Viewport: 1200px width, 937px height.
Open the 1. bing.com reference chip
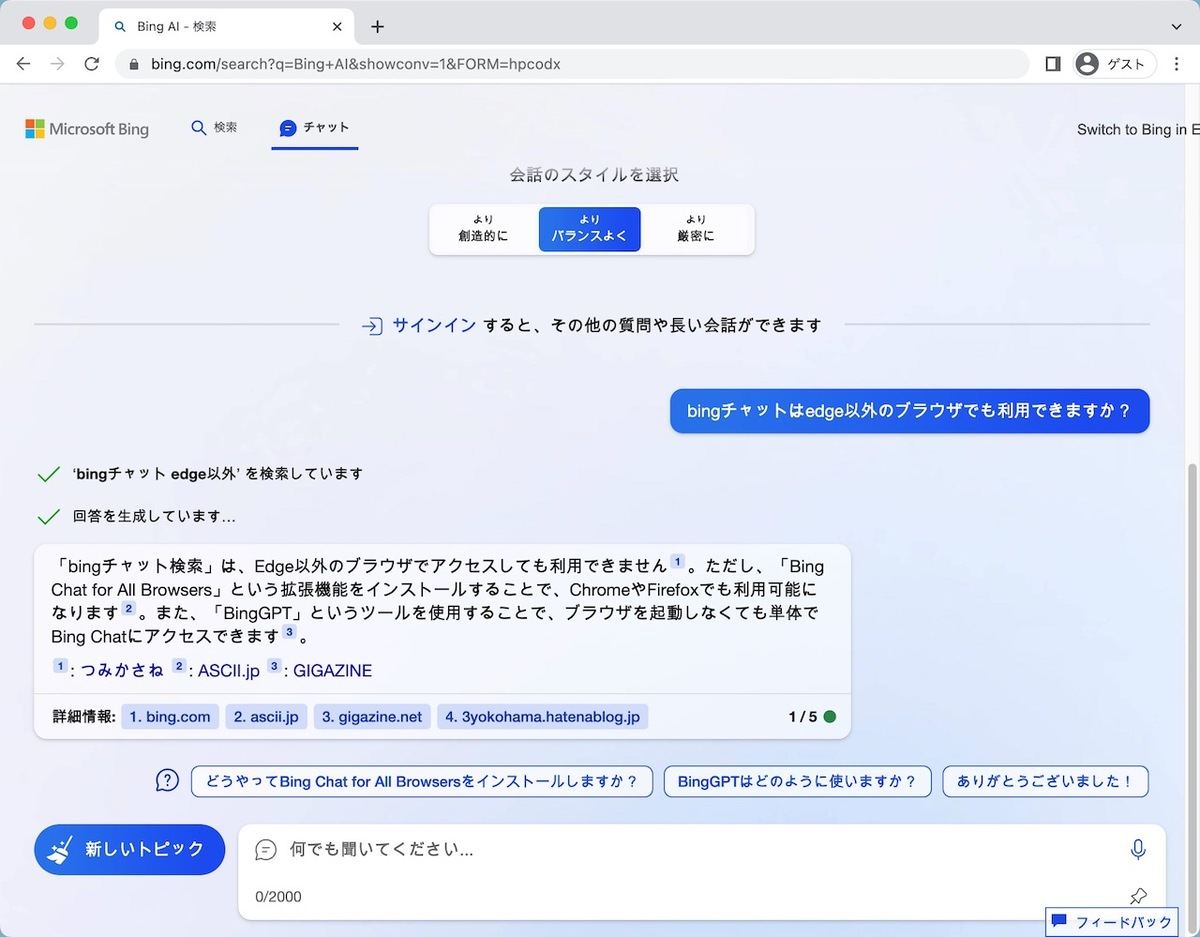click(170, 717)
